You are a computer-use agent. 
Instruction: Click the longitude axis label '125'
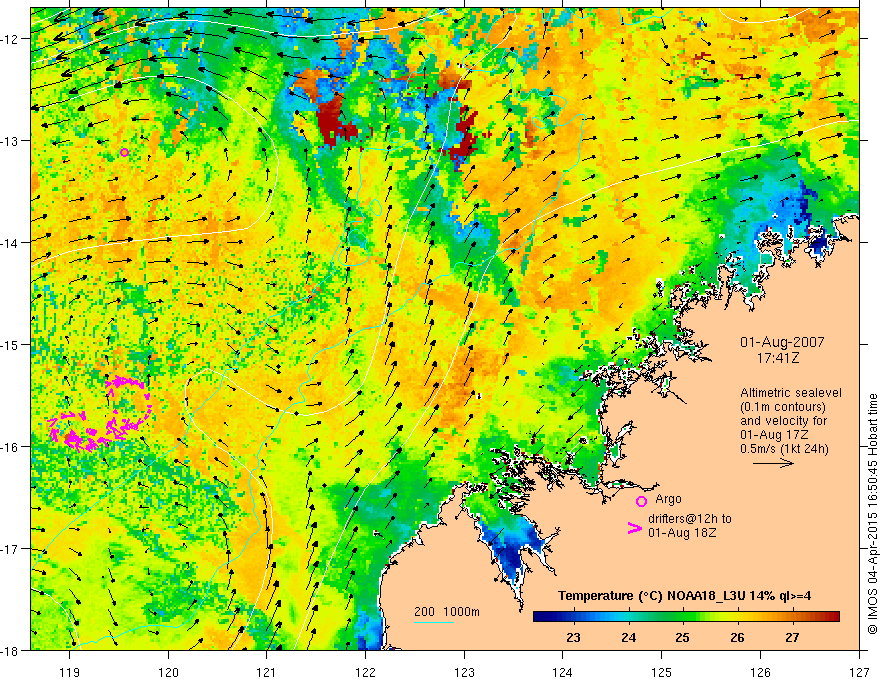click(662, 672)
